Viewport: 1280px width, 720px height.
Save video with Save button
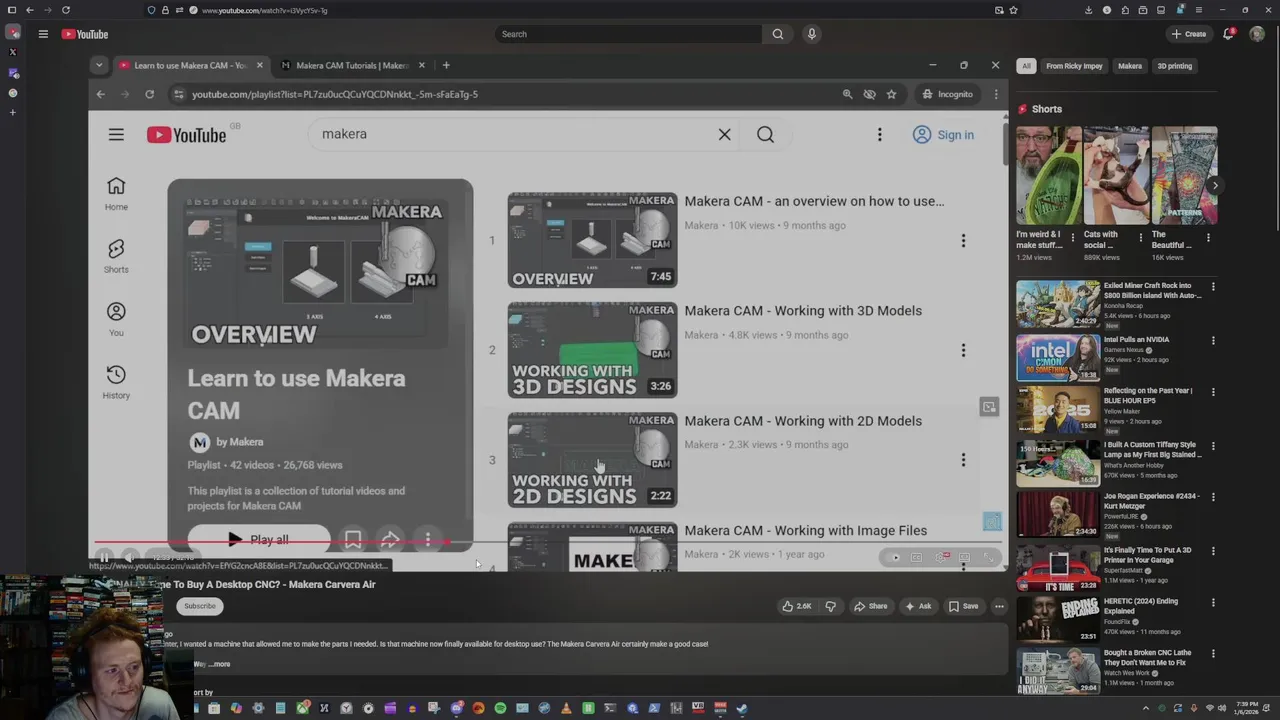(963, 606)
